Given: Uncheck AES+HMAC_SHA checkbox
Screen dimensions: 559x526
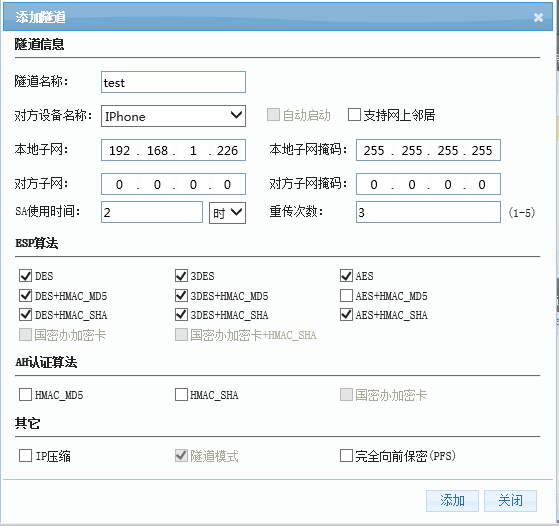Looking at the screenshot, I should (x=346, y=315).
